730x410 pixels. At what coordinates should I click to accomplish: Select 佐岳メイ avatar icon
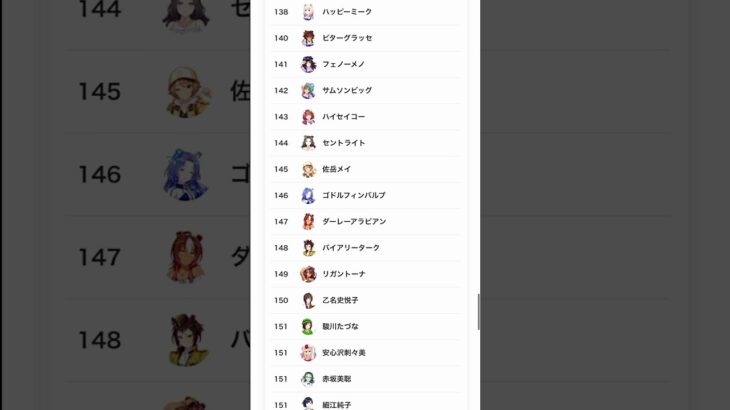308,169
